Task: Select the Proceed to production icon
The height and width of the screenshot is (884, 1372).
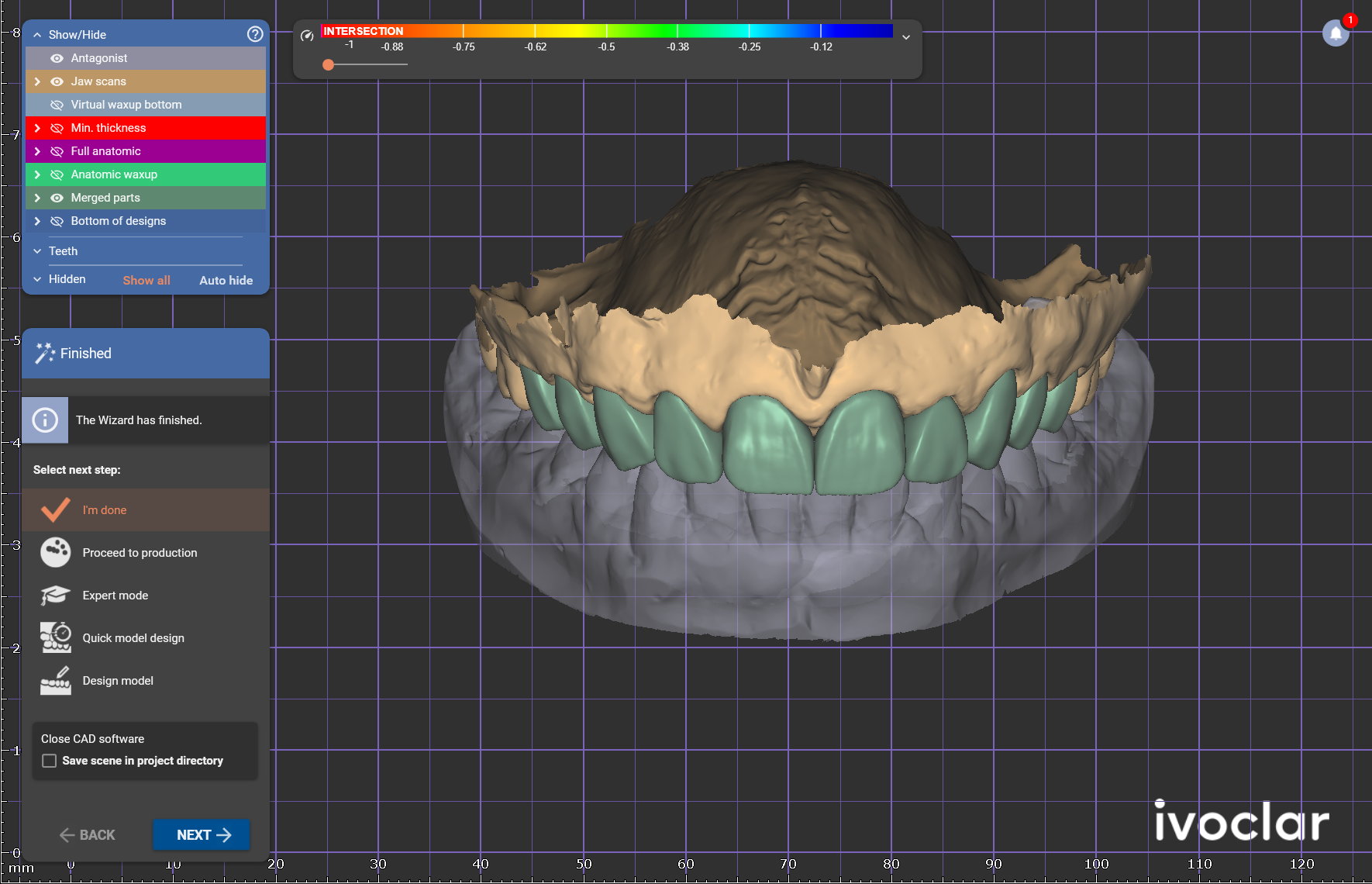Action: click(56, 552)
